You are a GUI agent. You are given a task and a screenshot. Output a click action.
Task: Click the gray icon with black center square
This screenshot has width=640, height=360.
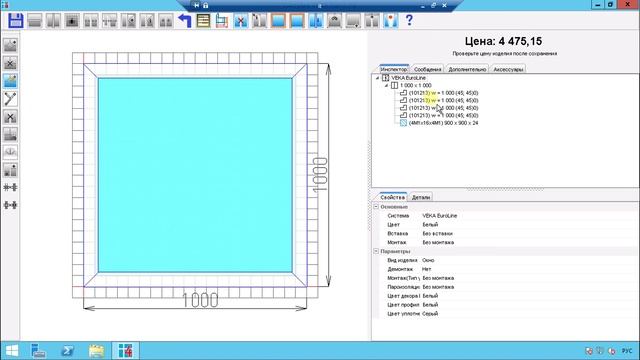(72, 20)
